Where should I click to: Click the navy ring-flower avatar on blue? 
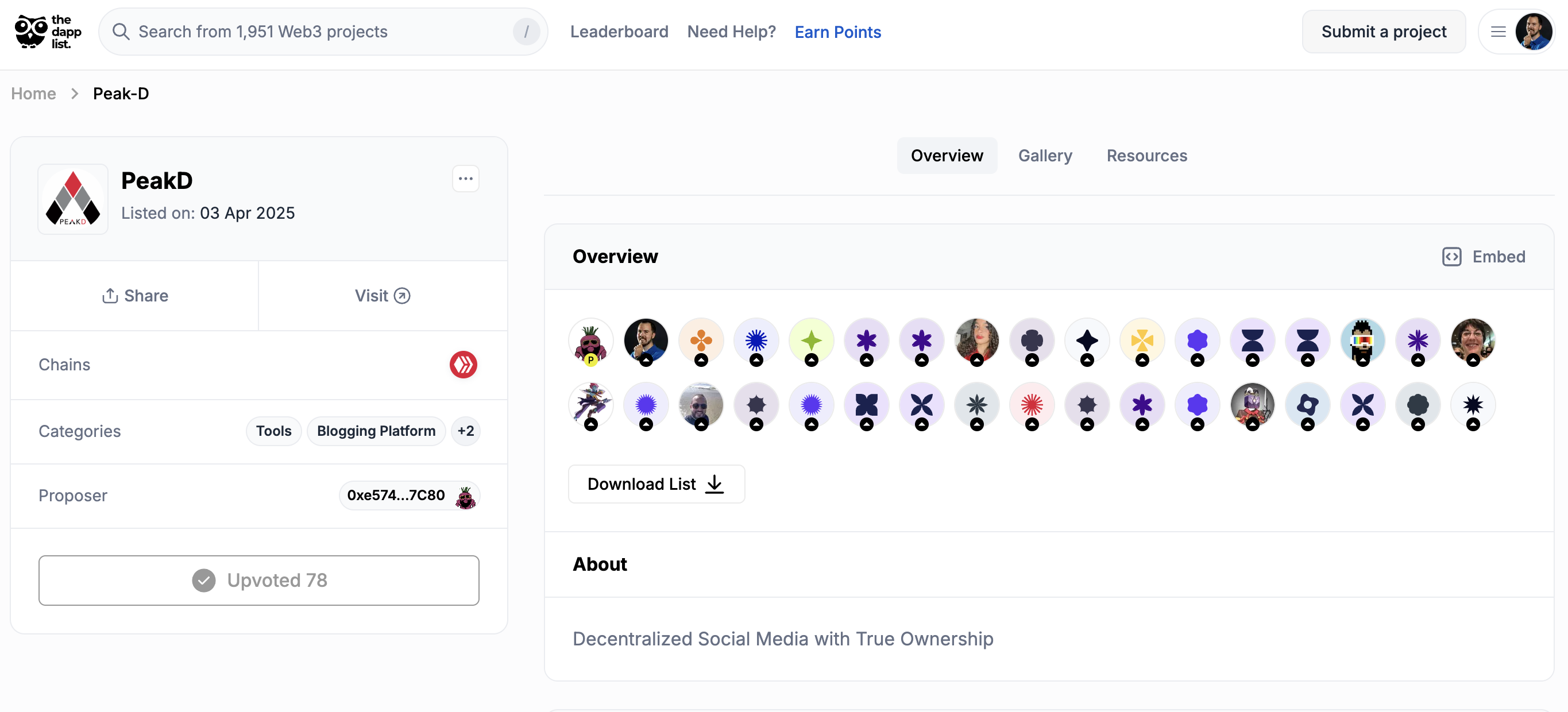tap(1307, 405)
